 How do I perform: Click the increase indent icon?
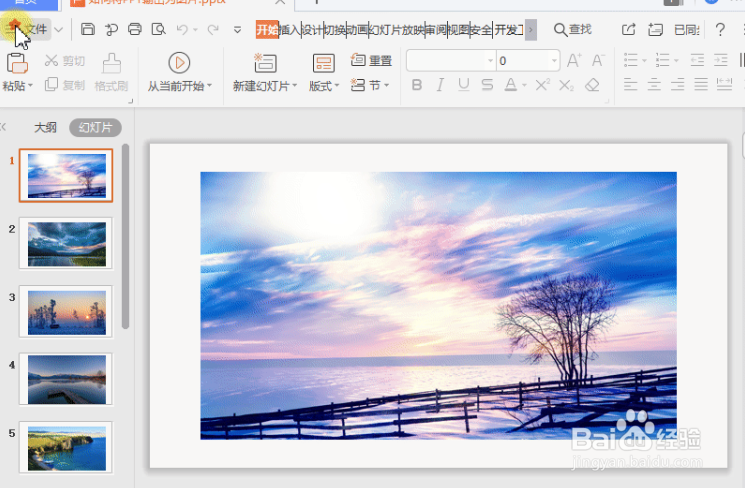point(721,60)
